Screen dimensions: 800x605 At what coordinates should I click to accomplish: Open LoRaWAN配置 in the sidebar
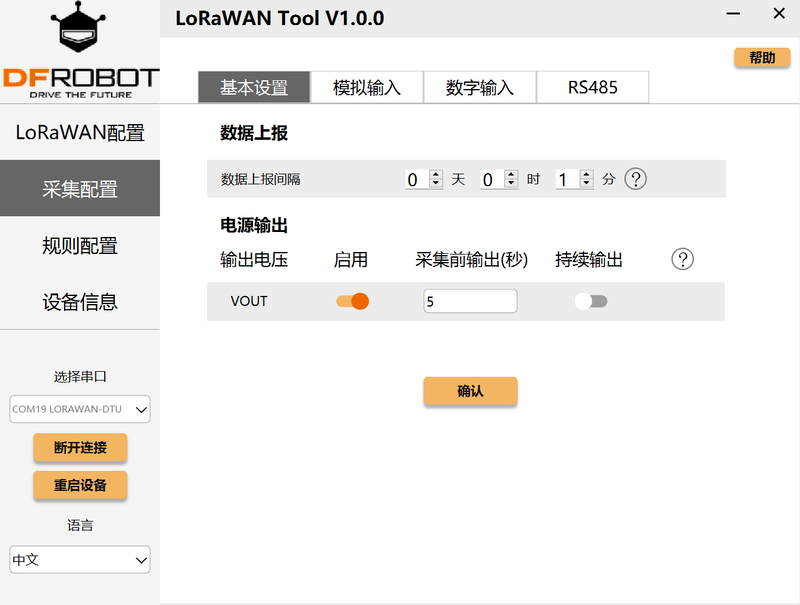tap(80, 133)
